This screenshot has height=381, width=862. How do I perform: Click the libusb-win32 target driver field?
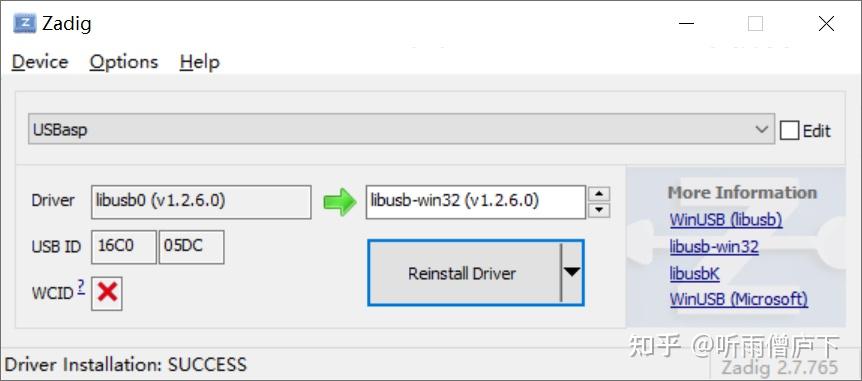(476, 202)
